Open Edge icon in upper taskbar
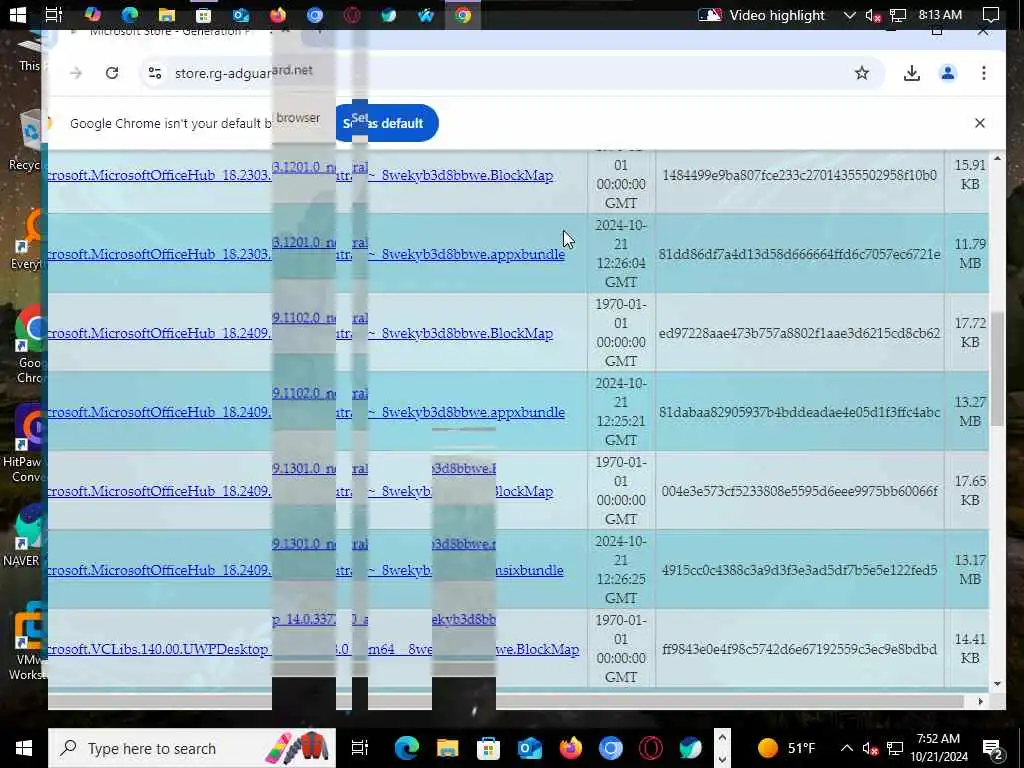 click(129, 14)
